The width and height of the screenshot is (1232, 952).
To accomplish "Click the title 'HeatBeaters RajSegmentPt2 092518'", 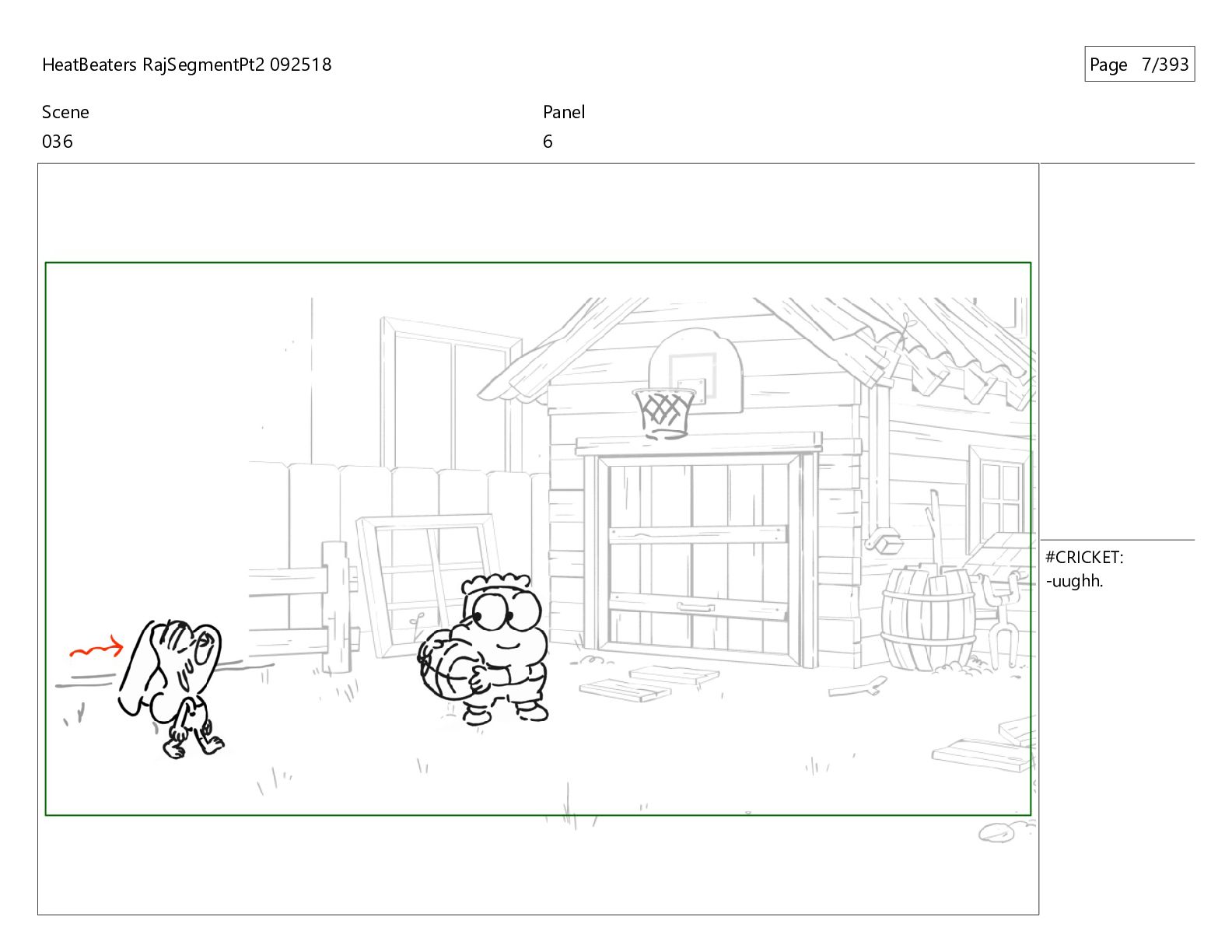I will pos(187,65).
